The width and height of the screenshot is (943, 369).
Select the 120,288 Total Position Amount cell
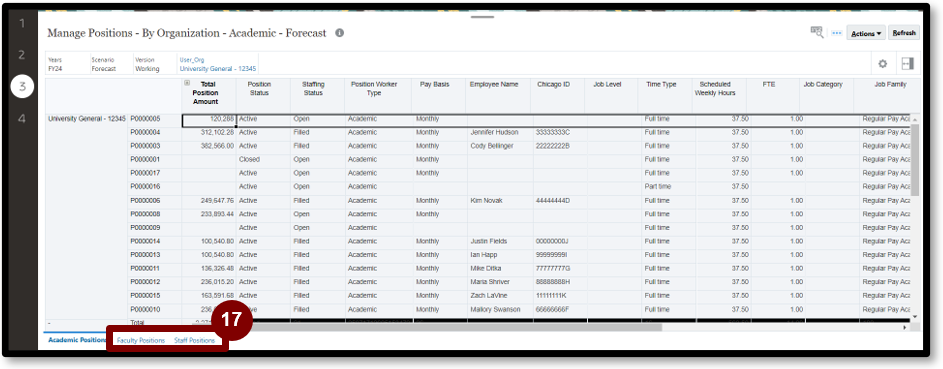pyautogui.click(x=209, y=120)
